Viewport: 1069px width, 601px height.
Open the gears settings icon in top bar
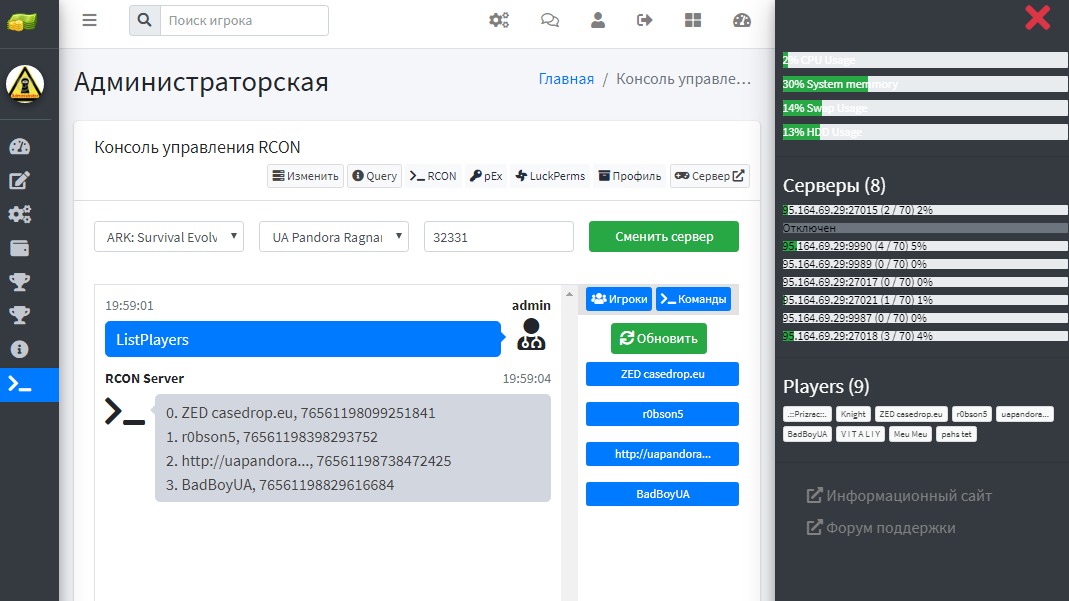point(499,20)
